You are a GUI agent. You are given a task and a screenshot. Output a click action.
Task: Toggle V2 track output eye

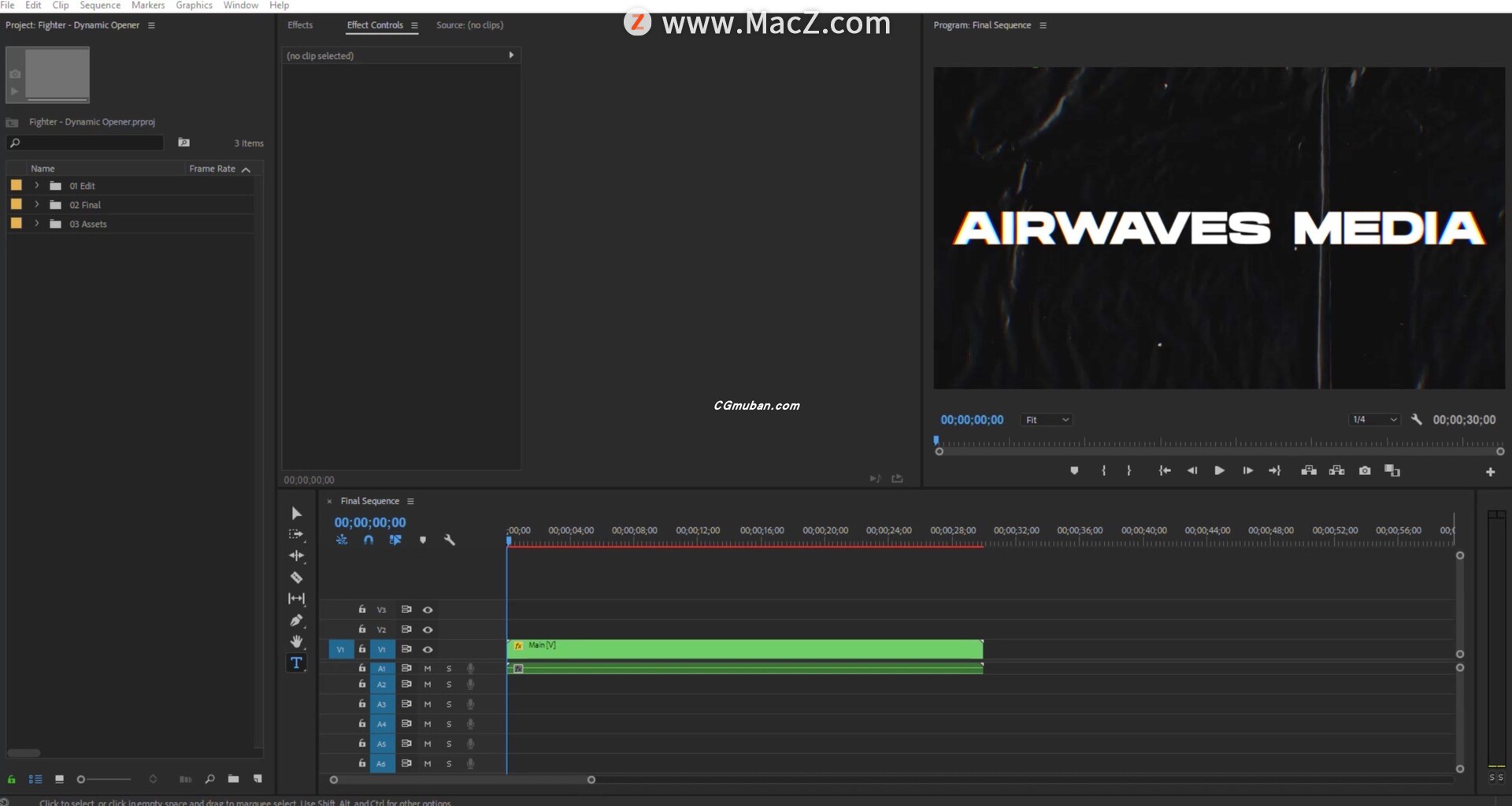[428, 630]
